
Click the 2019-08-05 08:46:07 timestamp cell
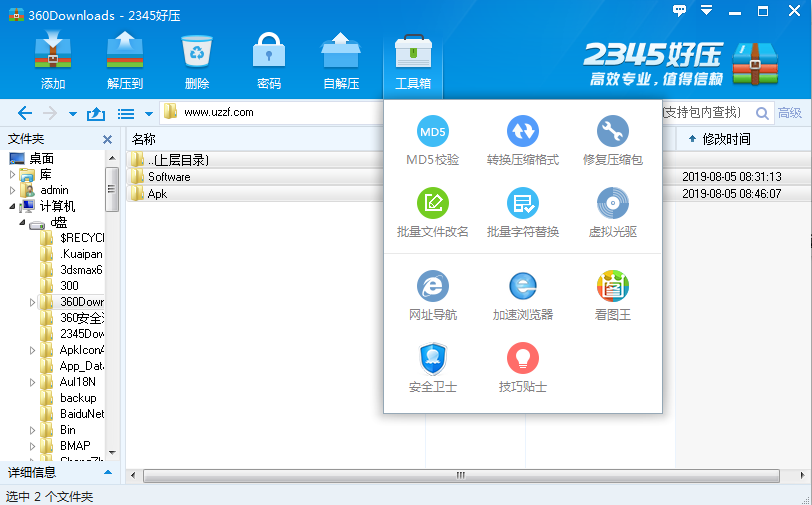tap(731, 194)
